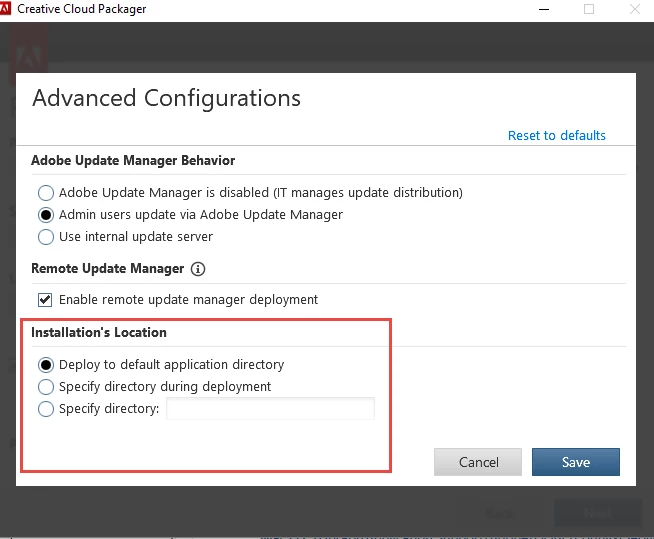
Task: Click the Advanced Configurations heading text
Action: coord(166,98)
